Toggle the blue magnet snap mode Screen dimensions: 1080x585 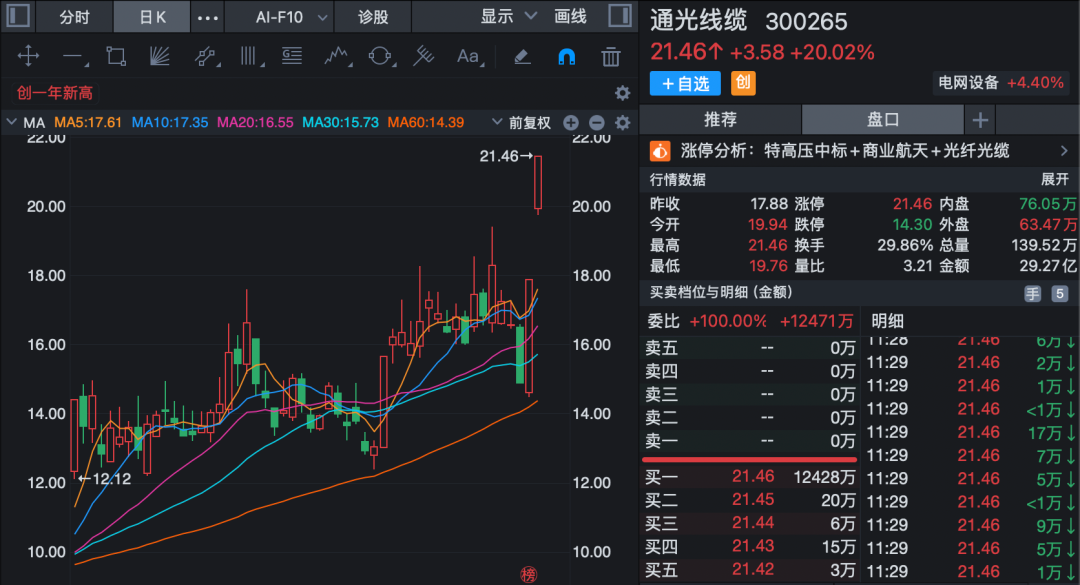coord(566,57)
